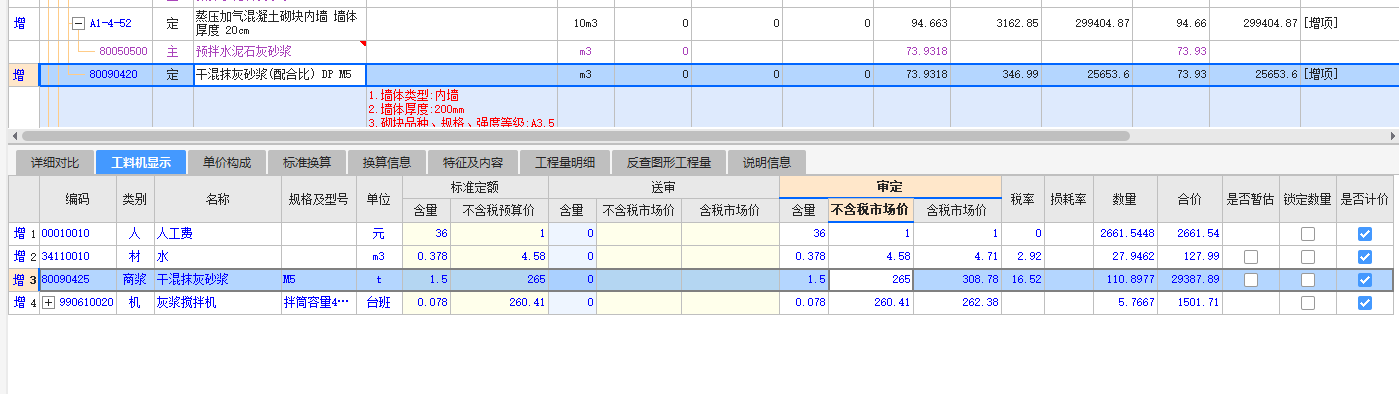Show the 工程量明细 tab

tap(565, 162)
